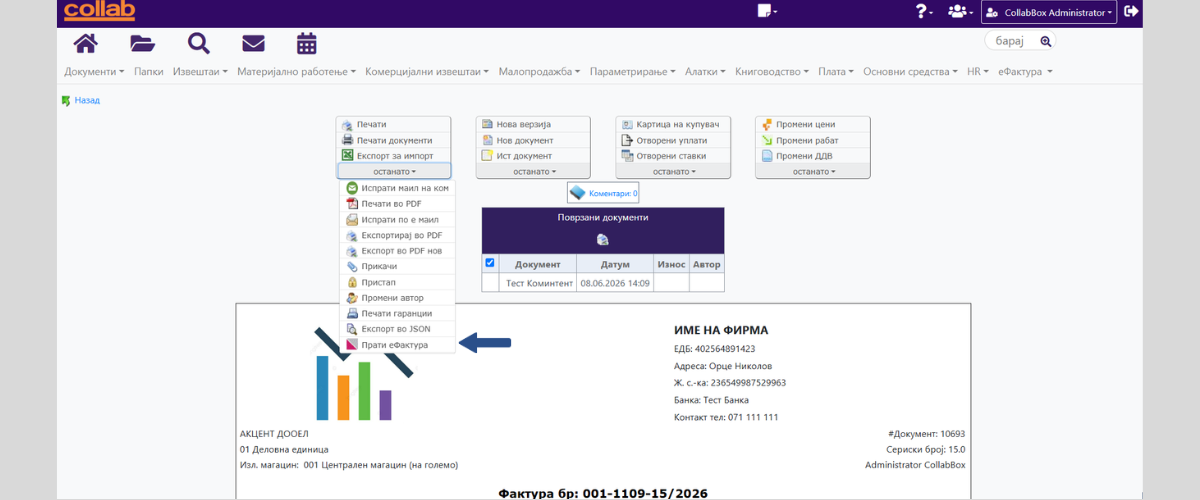Select Прикачи menu entry
Screen dimensions: 1200x500
click(x=397, y=267)
